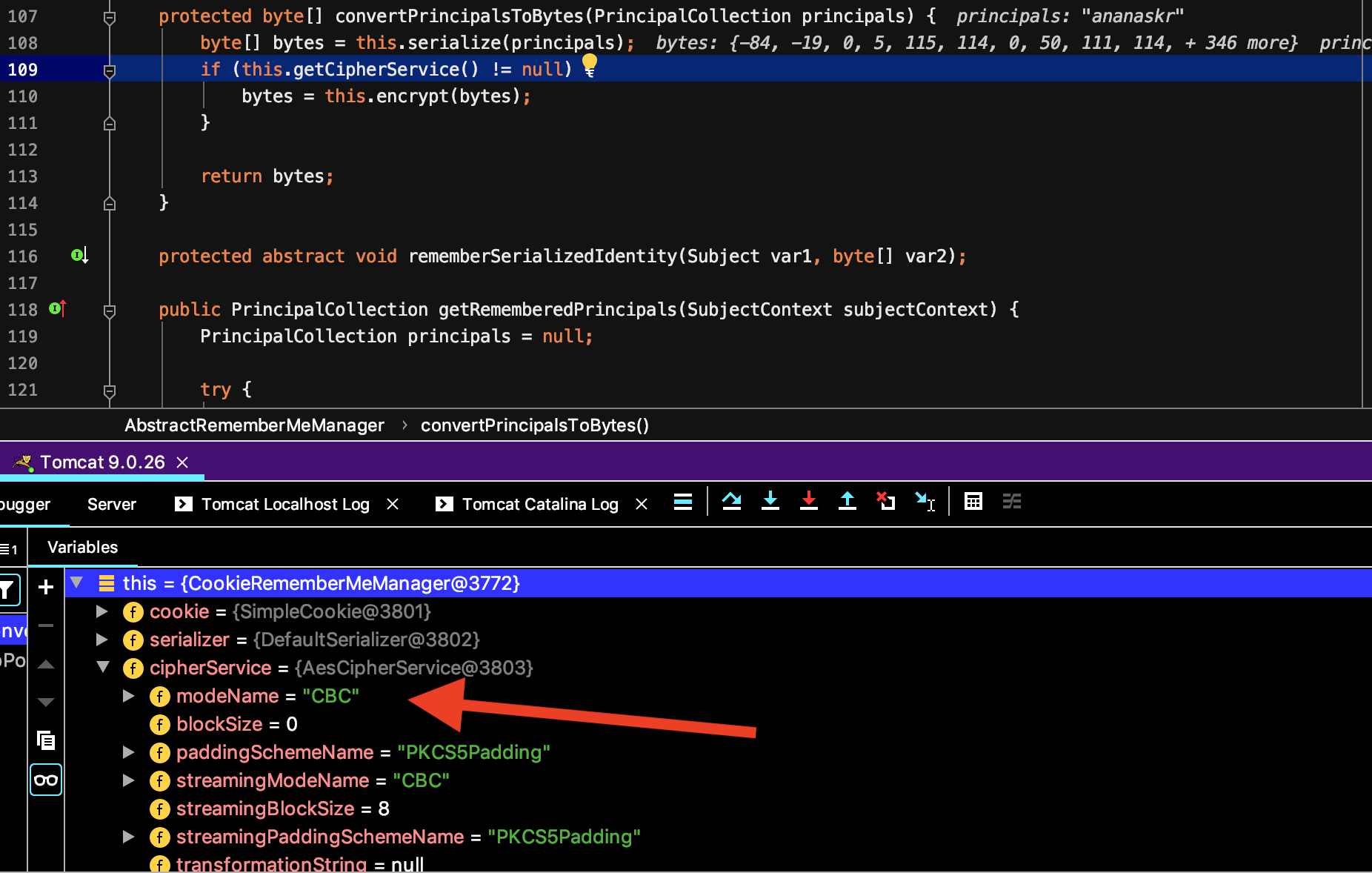The width and height of the screenshot is (1372, 873).
Task: Switch to the Server tab
Action: tap(112, 505)
